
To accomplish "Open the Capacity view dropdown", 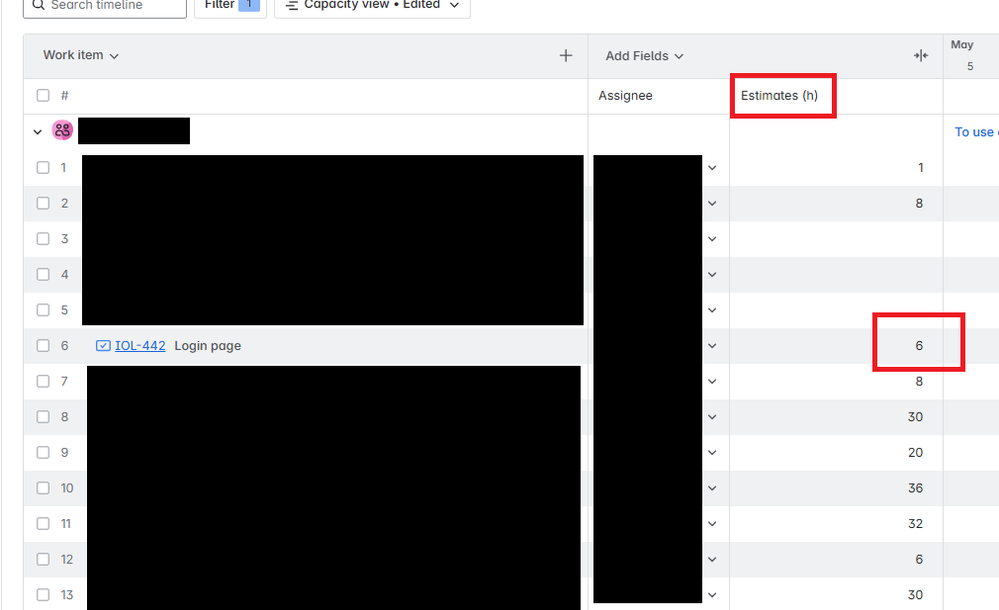I will pyautogui.click(x=372, y=6).
